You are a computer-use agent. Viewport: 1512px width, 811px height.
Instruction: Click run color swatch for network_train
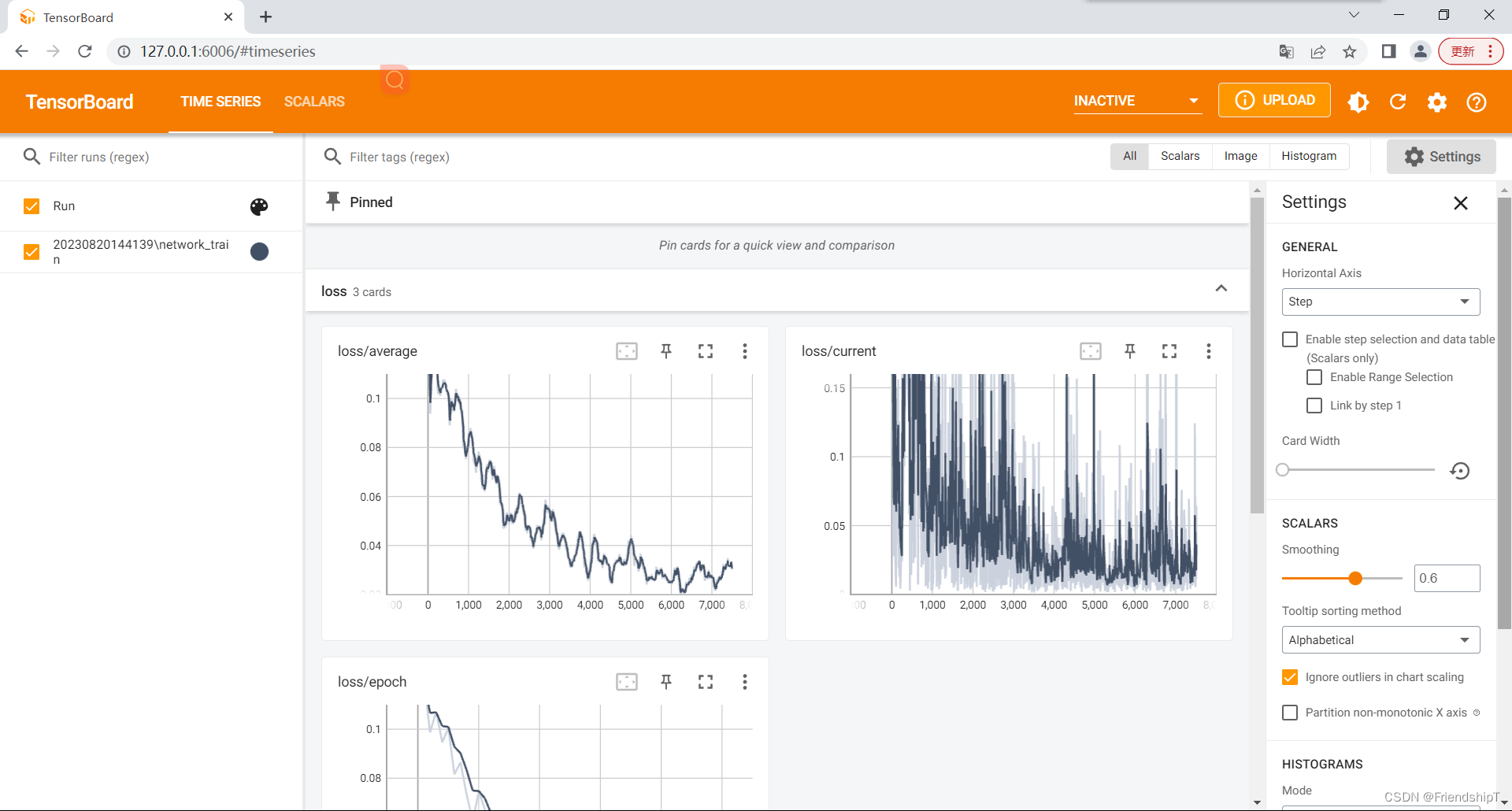[x=259, y=252]
